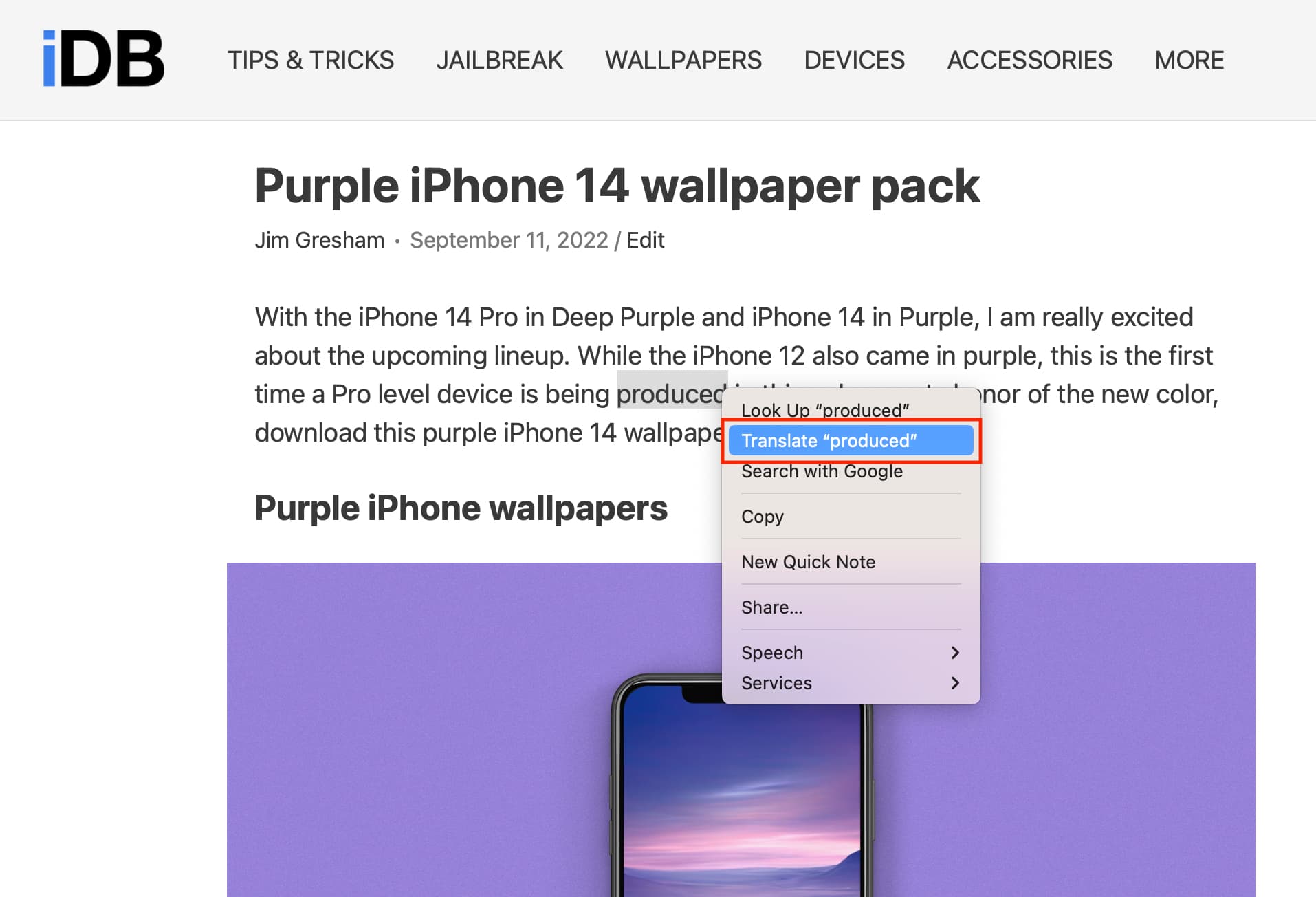Expand the Speech submenu chevron

click(x=954, y=652)
